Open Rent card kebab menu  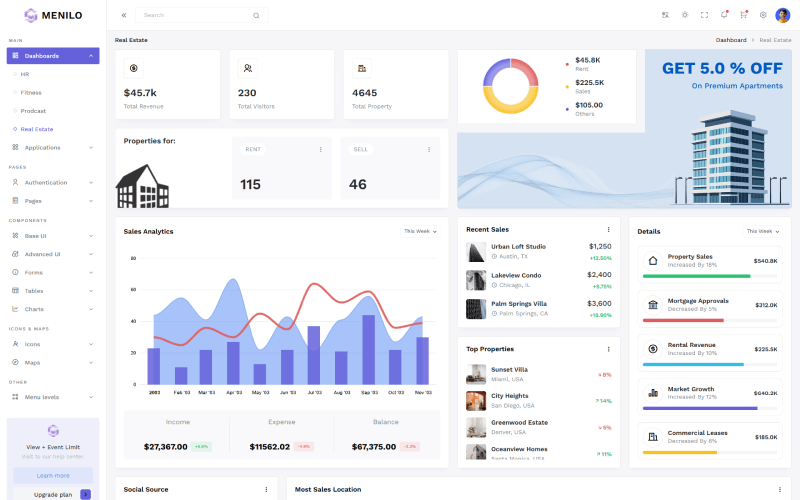point(320,149)
